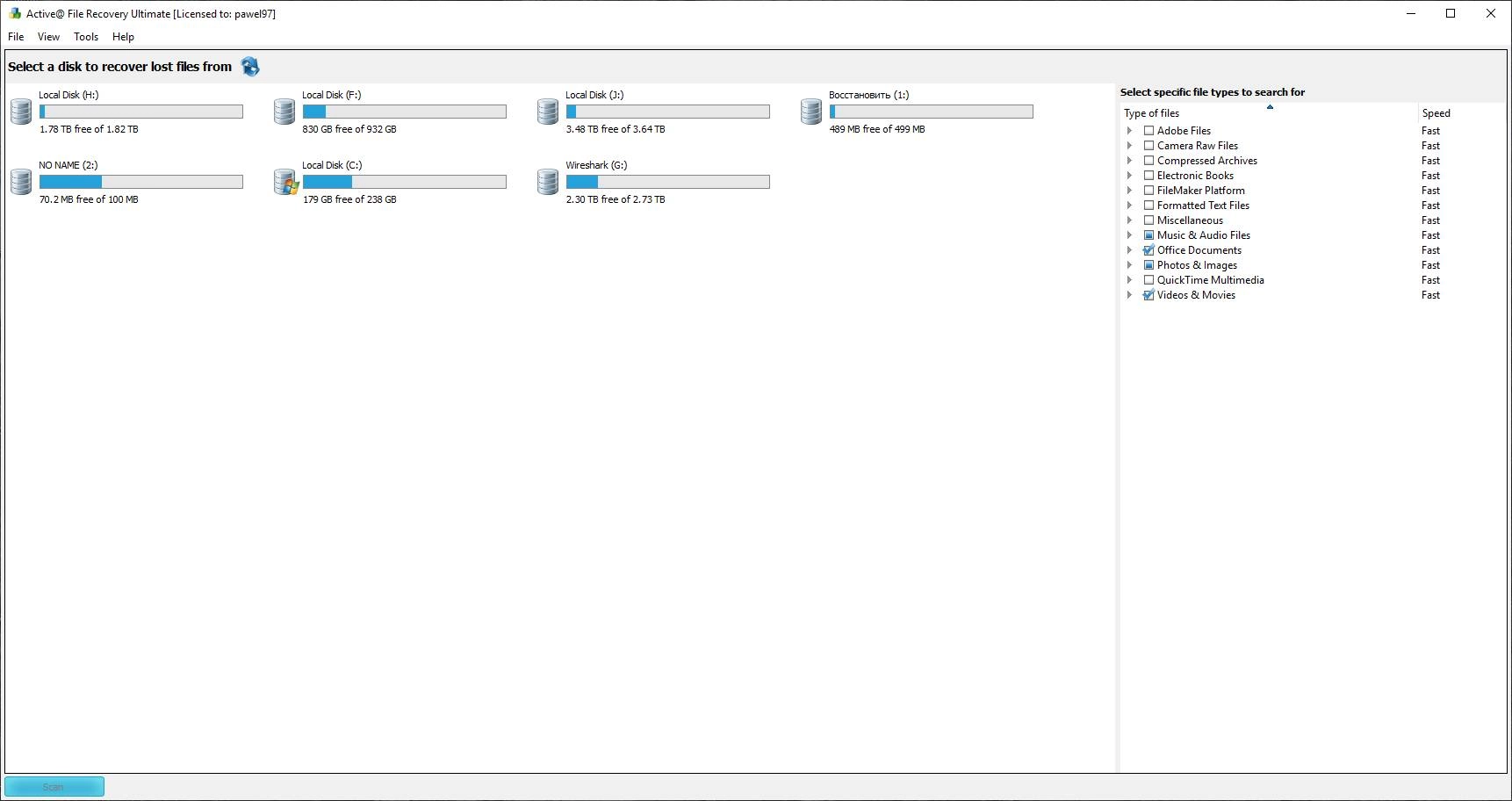Enable Compressed Archives file type
The width and height of the screenshot is (1512, 801).
(1148, 161)
